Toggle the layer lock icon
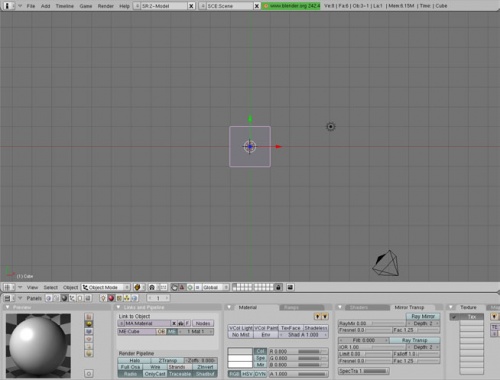The image size is (500, 380). [x=279, y=287]
